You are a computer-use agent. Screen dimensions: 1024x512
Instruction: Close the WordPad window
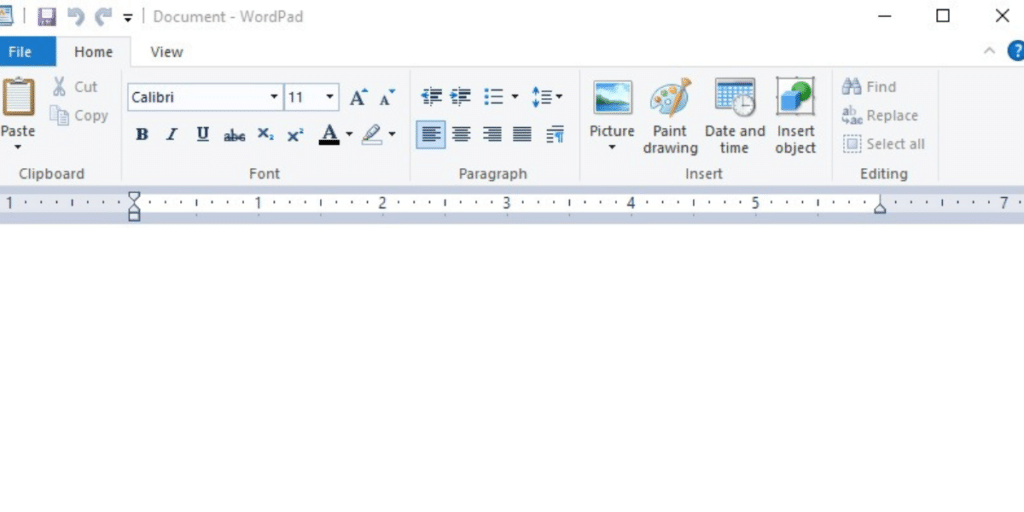(1002, 16)
